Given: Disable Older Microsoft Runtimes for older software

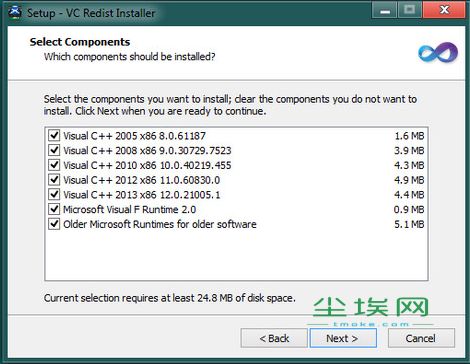Looking at the screenshot, I should [x=54, y=224].
